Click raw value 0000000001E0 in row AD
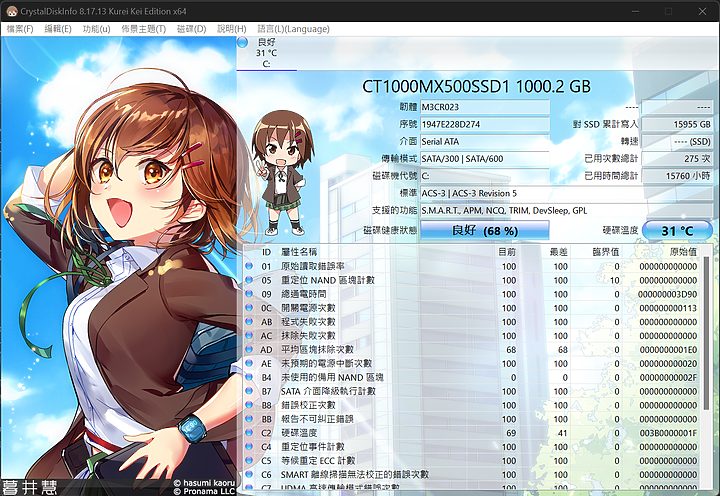 click(x=668, y=349)
